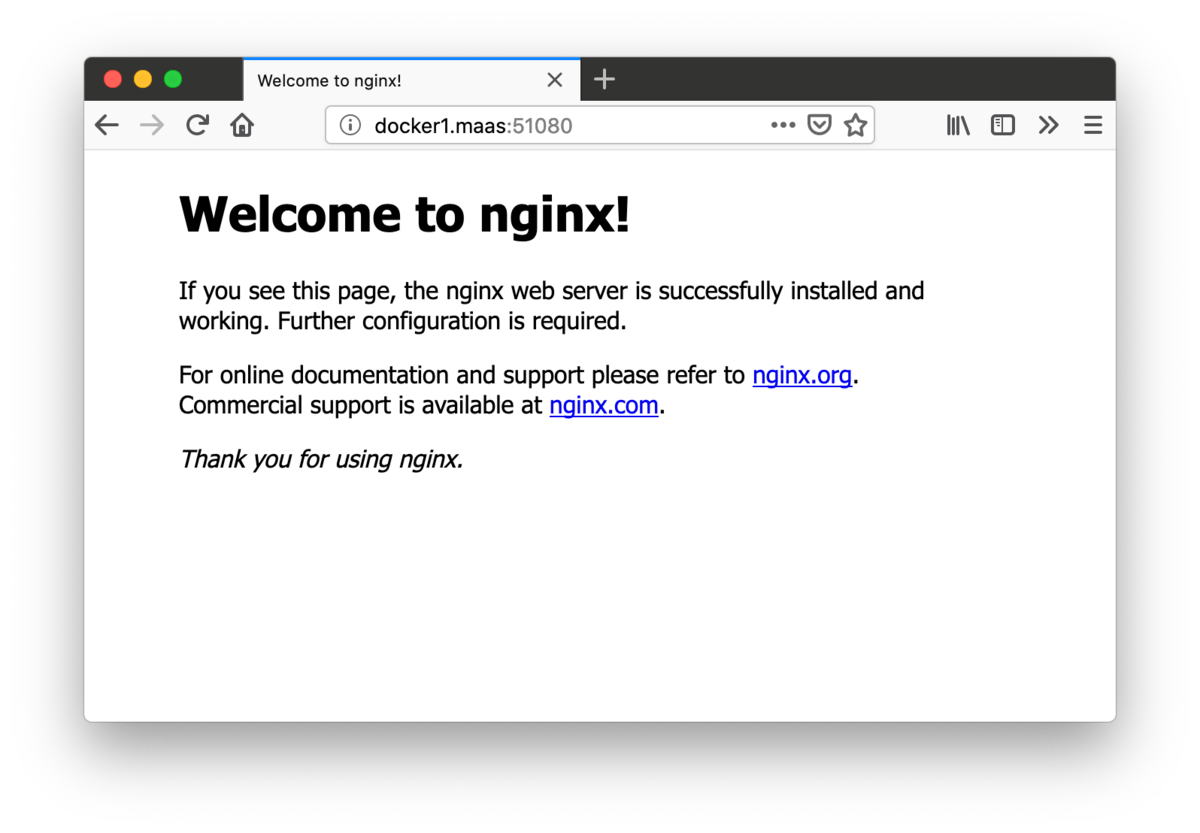The image size is (1200, 833).
Task: Save page to Pocket
Action: [x=819, y=125]
